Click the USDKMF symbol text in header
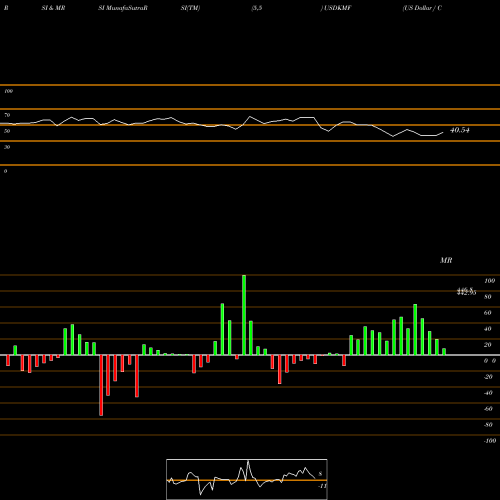500x500 pixels. pos(338,8)
